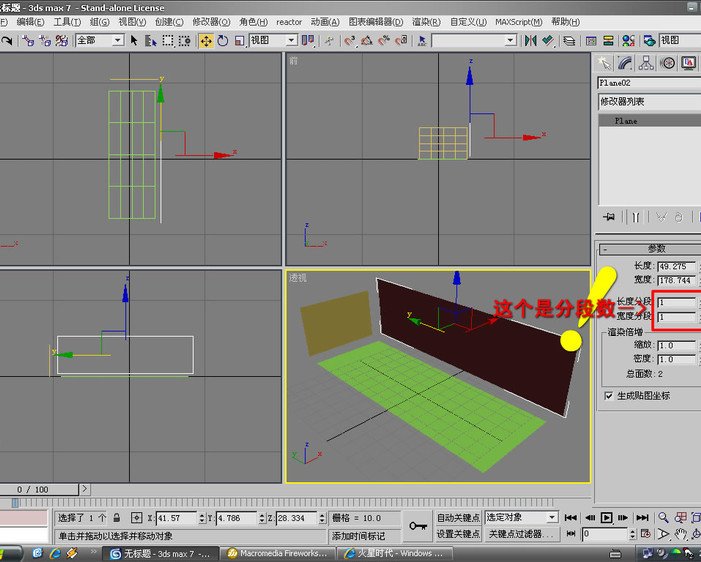Viewport: 701px width, 562px height.
Task: Toggle the Percent Snap icon
Action: tap(384, 41)
